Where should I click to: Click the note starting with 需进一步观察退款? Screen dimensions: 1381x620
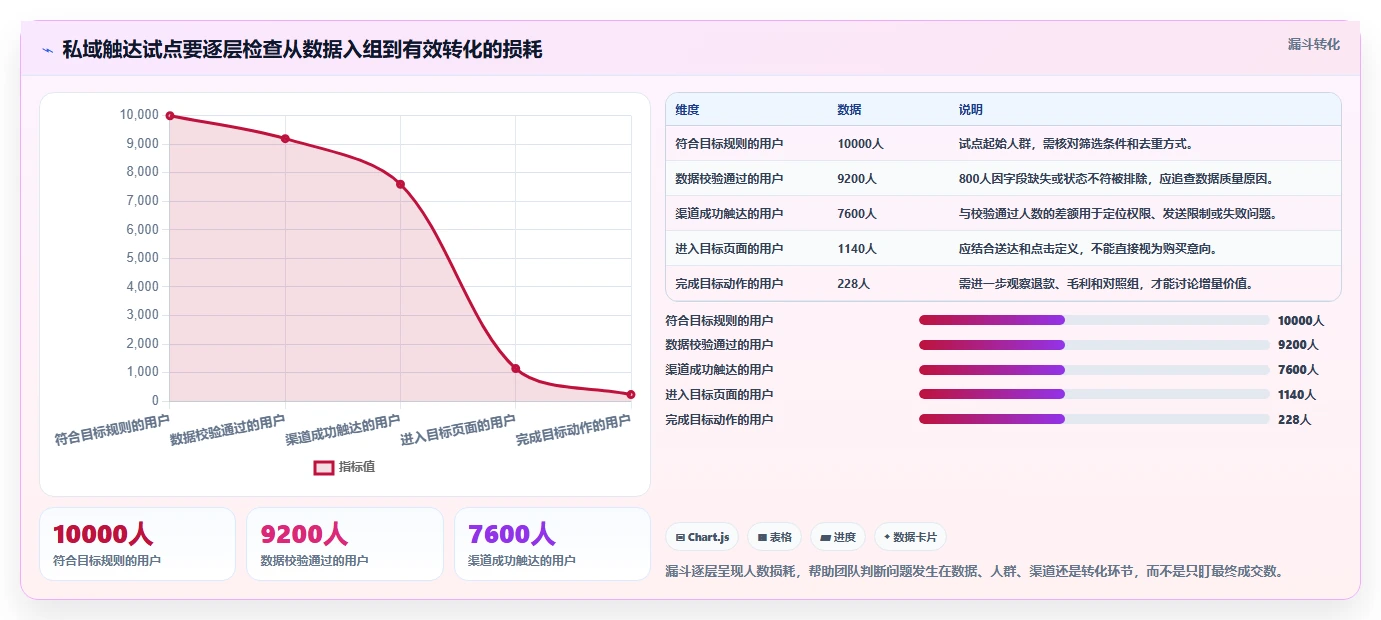tap(1106, 284)
